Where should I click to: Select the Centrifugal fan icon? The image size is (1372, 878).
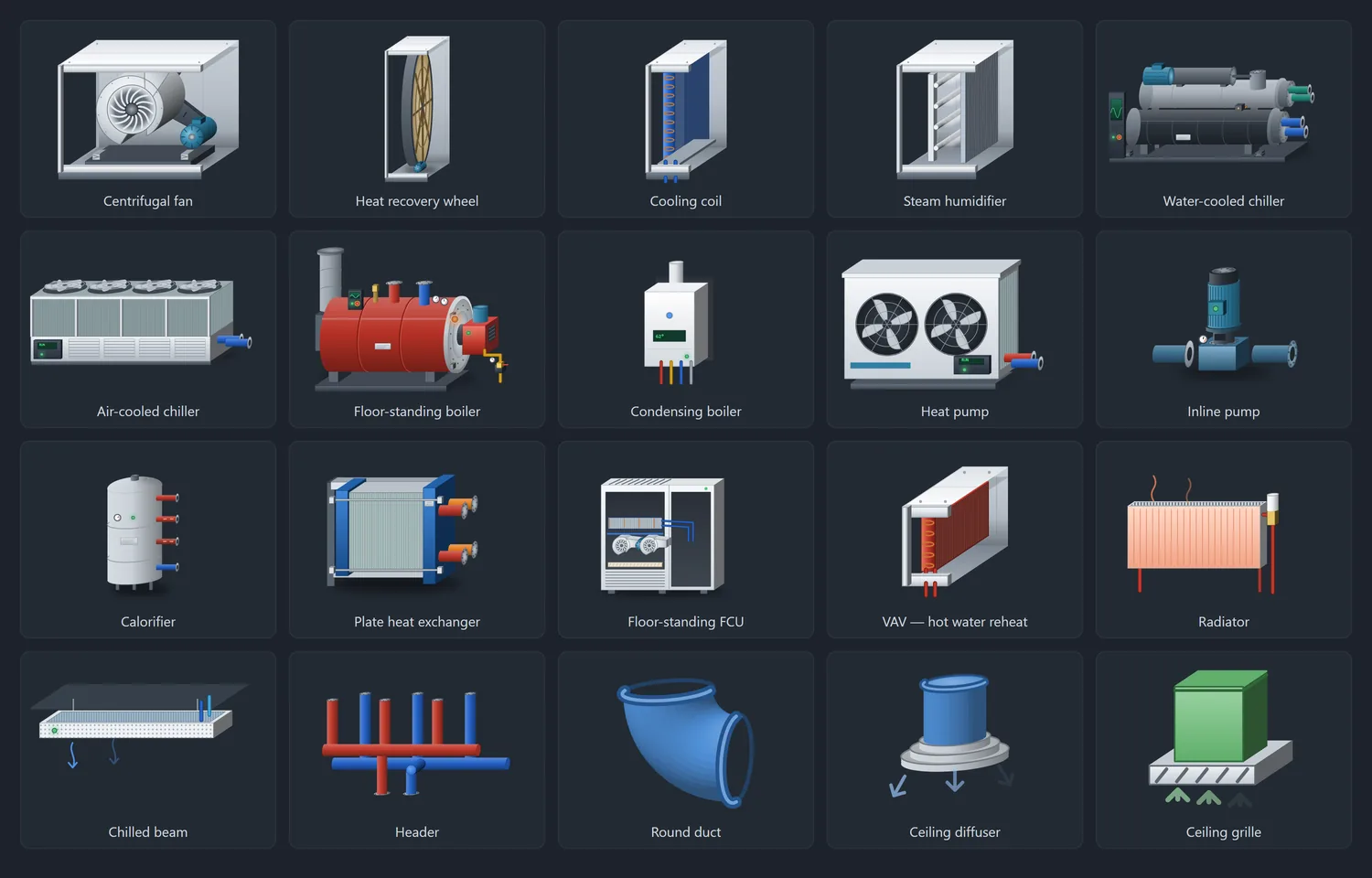(148, 109)
